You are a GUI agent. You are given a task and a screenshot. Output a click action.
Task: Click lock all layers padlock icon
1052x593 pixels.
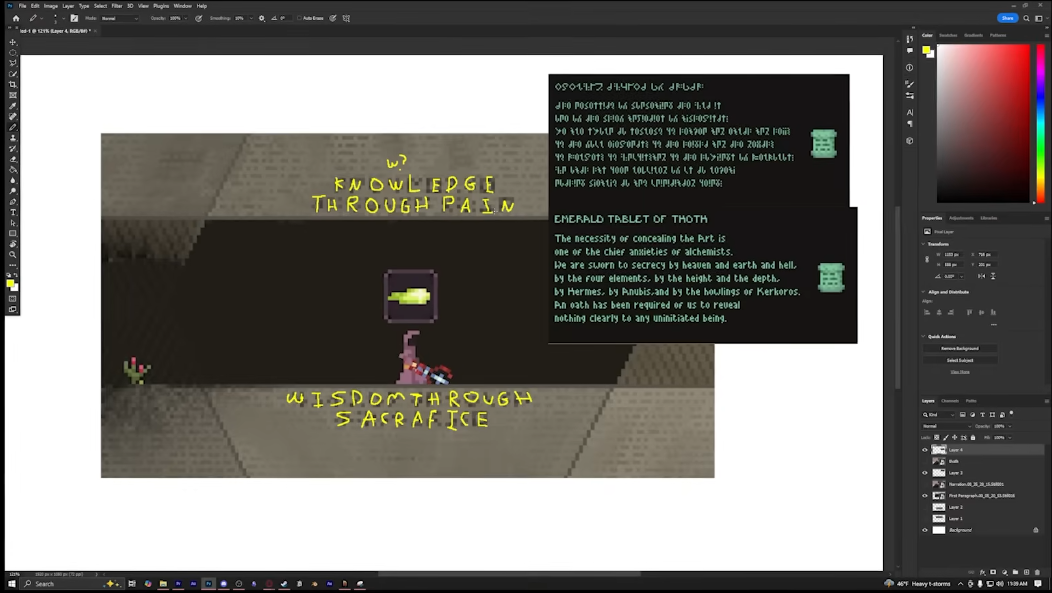(973, 437)
